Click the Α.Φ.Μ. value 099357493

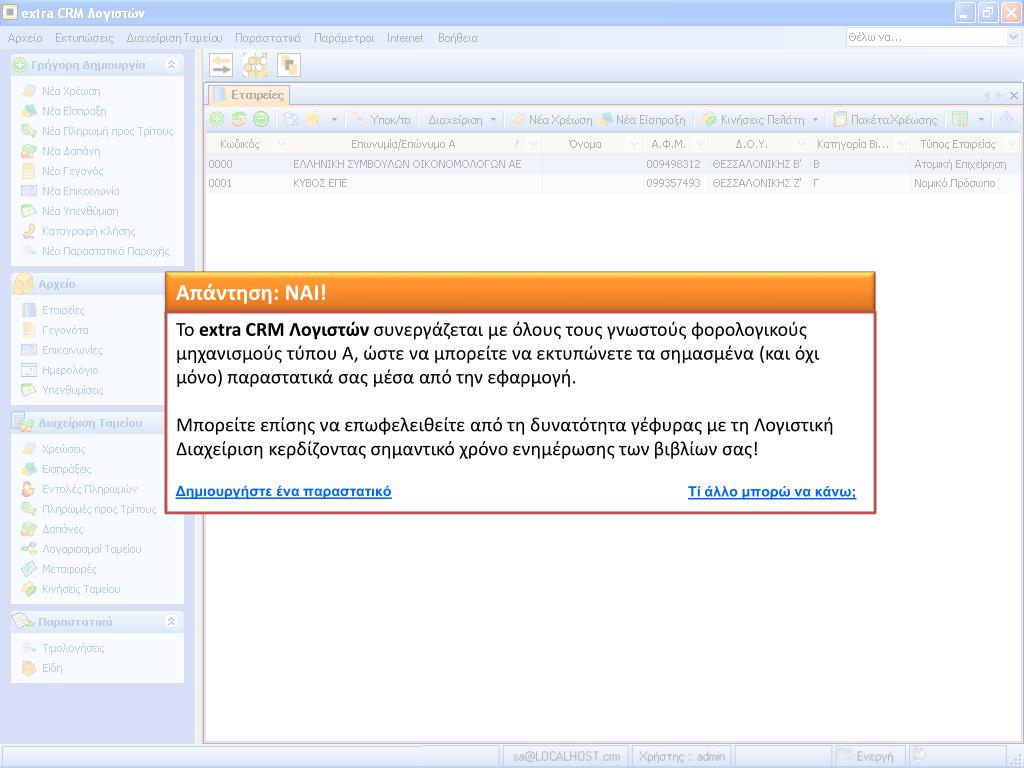point(673,184)
